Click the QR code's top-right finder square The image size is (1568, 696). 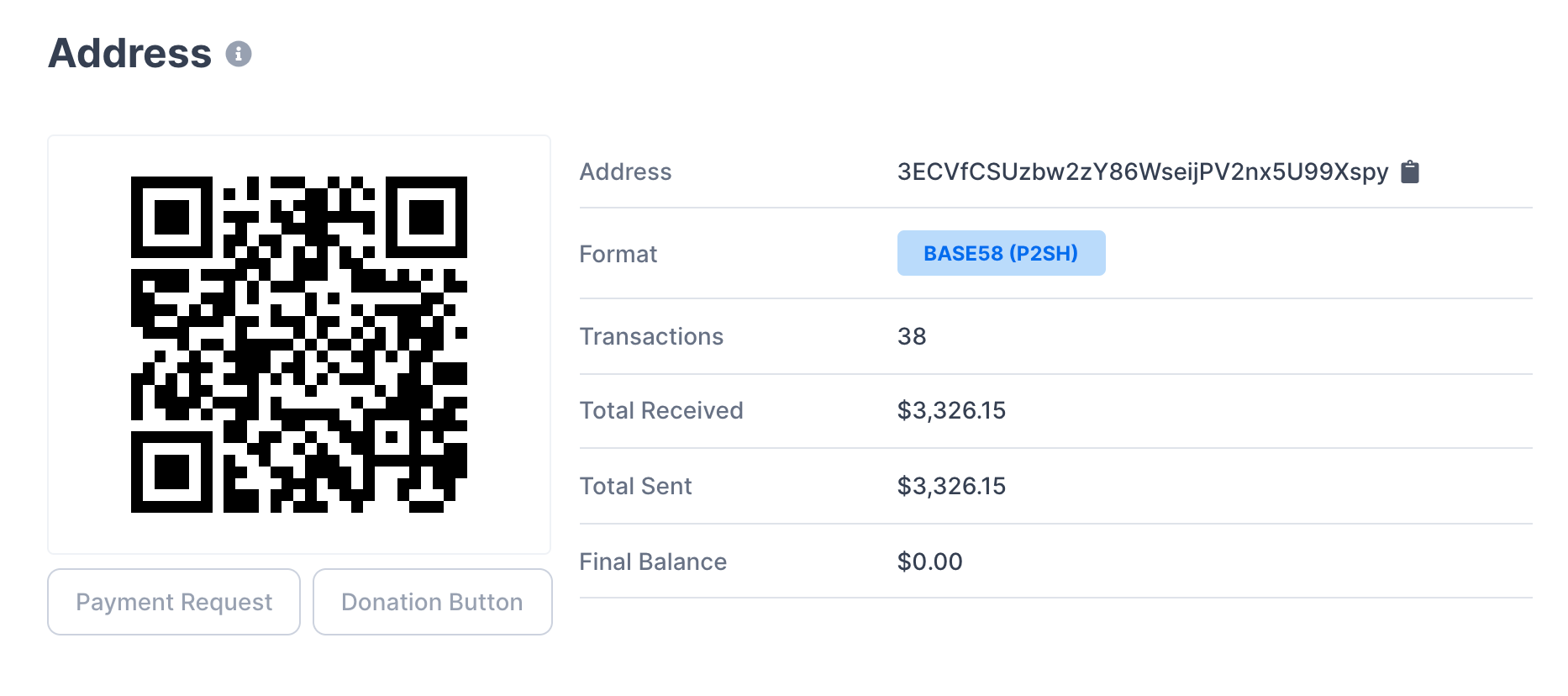pyautogui.click(x=426, y=217)
